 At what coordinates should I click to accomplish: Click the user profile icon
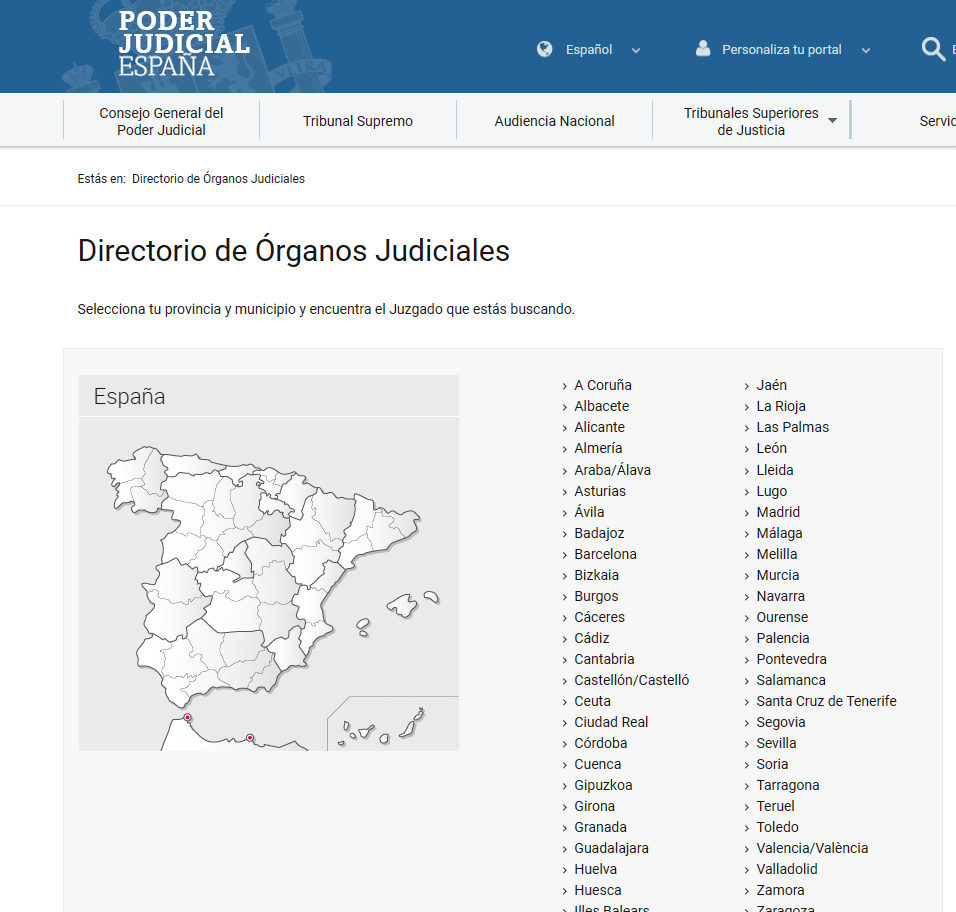[x=703, y=49]
